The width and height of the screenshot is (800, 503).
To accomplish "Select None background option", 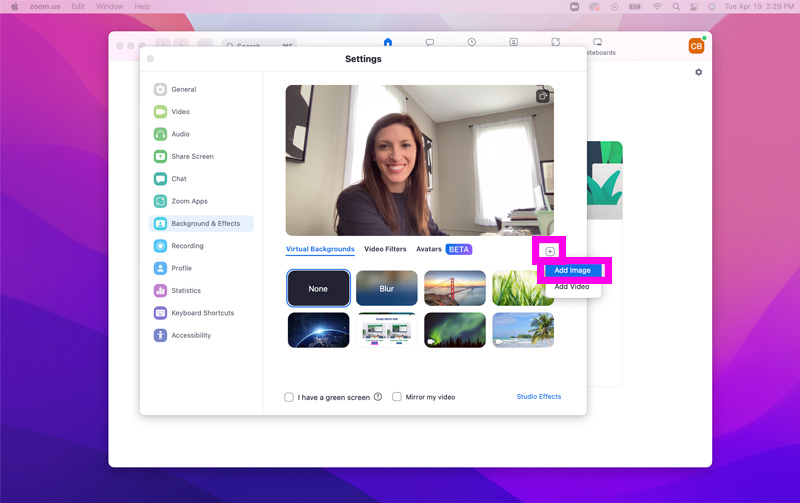I will click(318, 288).
